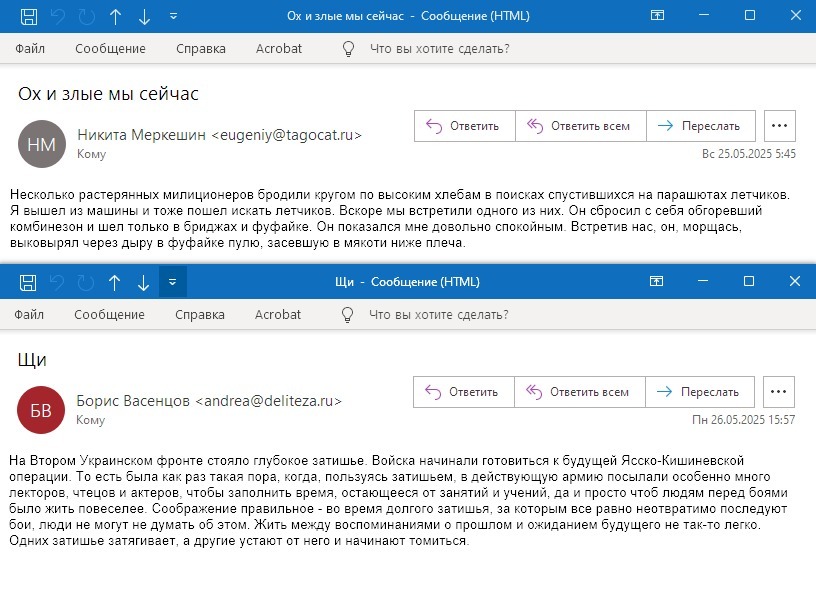Image resolution: width=816 pixels, height=595 pixels.
Task: Reply to Никита Меркешин with Ответить
Action: pos(464,126)
